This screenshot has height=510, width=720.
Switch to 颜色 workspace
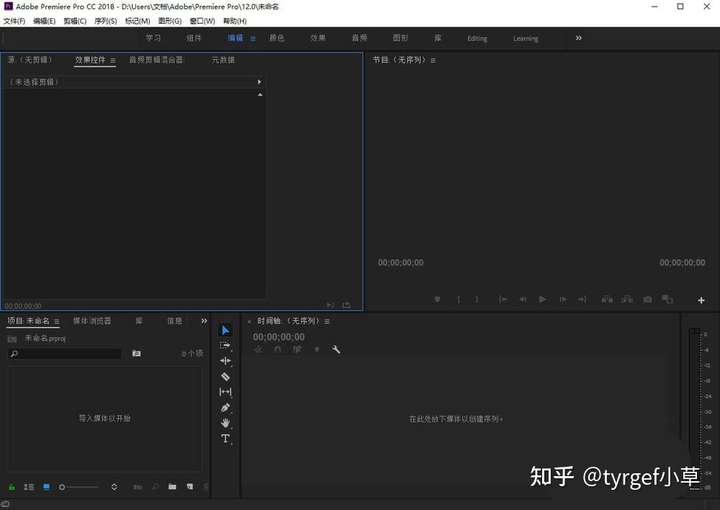tap(276, 38)
